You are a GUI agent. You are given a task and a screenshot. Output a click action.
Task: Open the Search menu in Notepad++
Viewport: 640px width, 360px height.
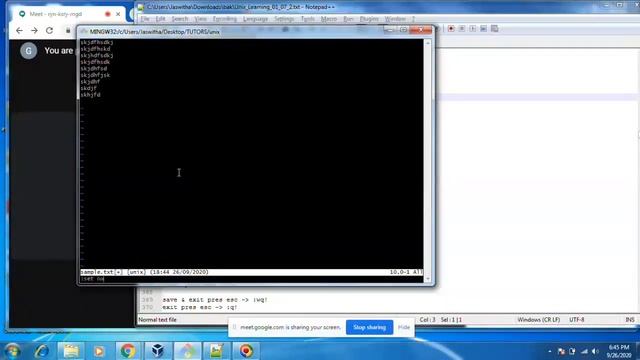click(x=180, y=19)
